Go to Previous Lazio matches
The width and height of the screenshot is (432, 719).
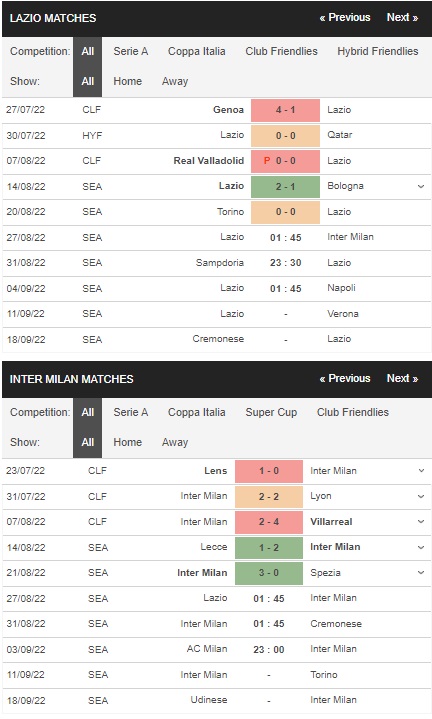click(x=345, y=17)
